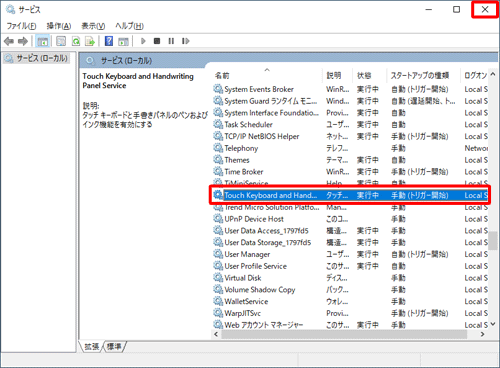The height and width of the screenshot is (368, 500).
Task: Select the User Profile Service row
Action: coord(350,266)
